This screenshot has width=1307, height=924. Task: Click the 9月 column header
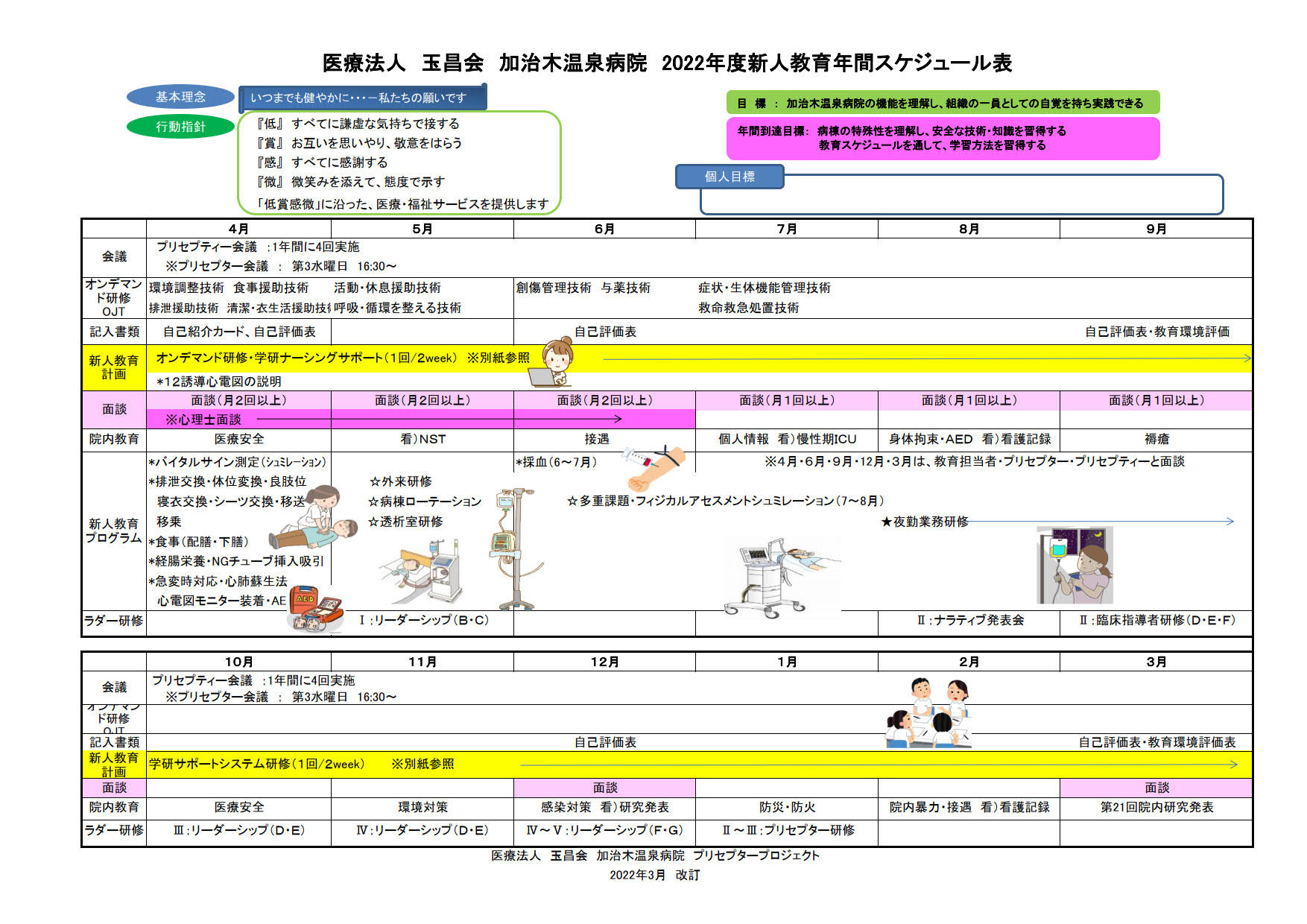pyautogui.click(x=1156, y=229)
